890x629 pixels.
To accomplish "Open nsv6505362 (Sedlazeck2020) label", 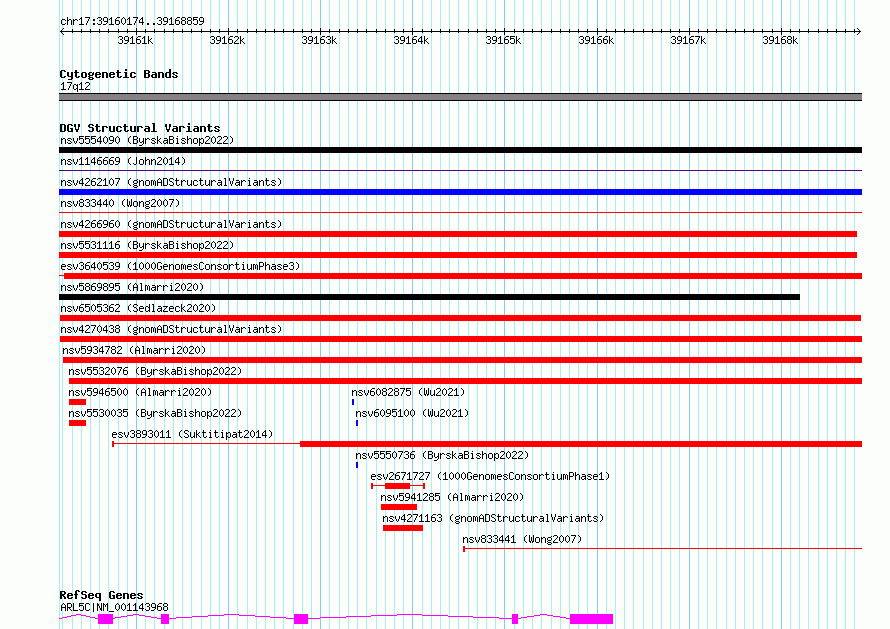I will (x=138, y=308).
